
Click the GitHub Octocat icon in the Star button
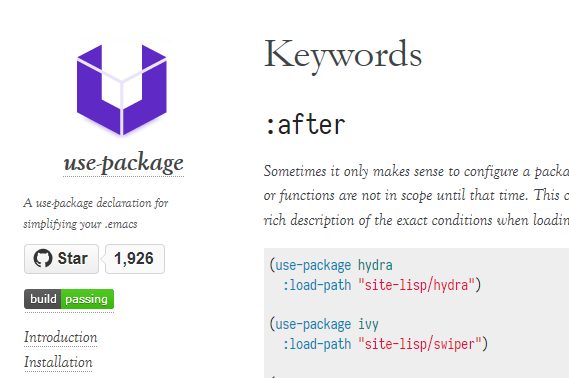tap(43, 259)
